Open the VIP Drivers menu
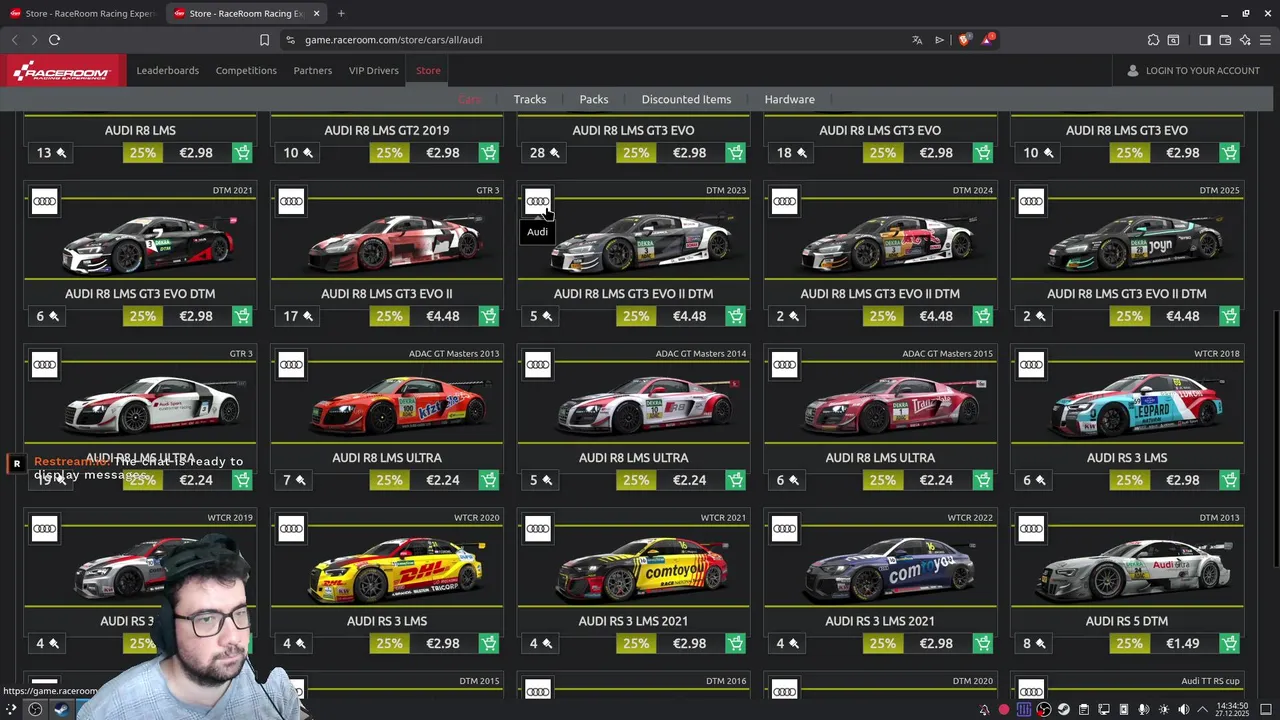The height and width of the screenshot is (720, 1280). (x=374, y=71)
